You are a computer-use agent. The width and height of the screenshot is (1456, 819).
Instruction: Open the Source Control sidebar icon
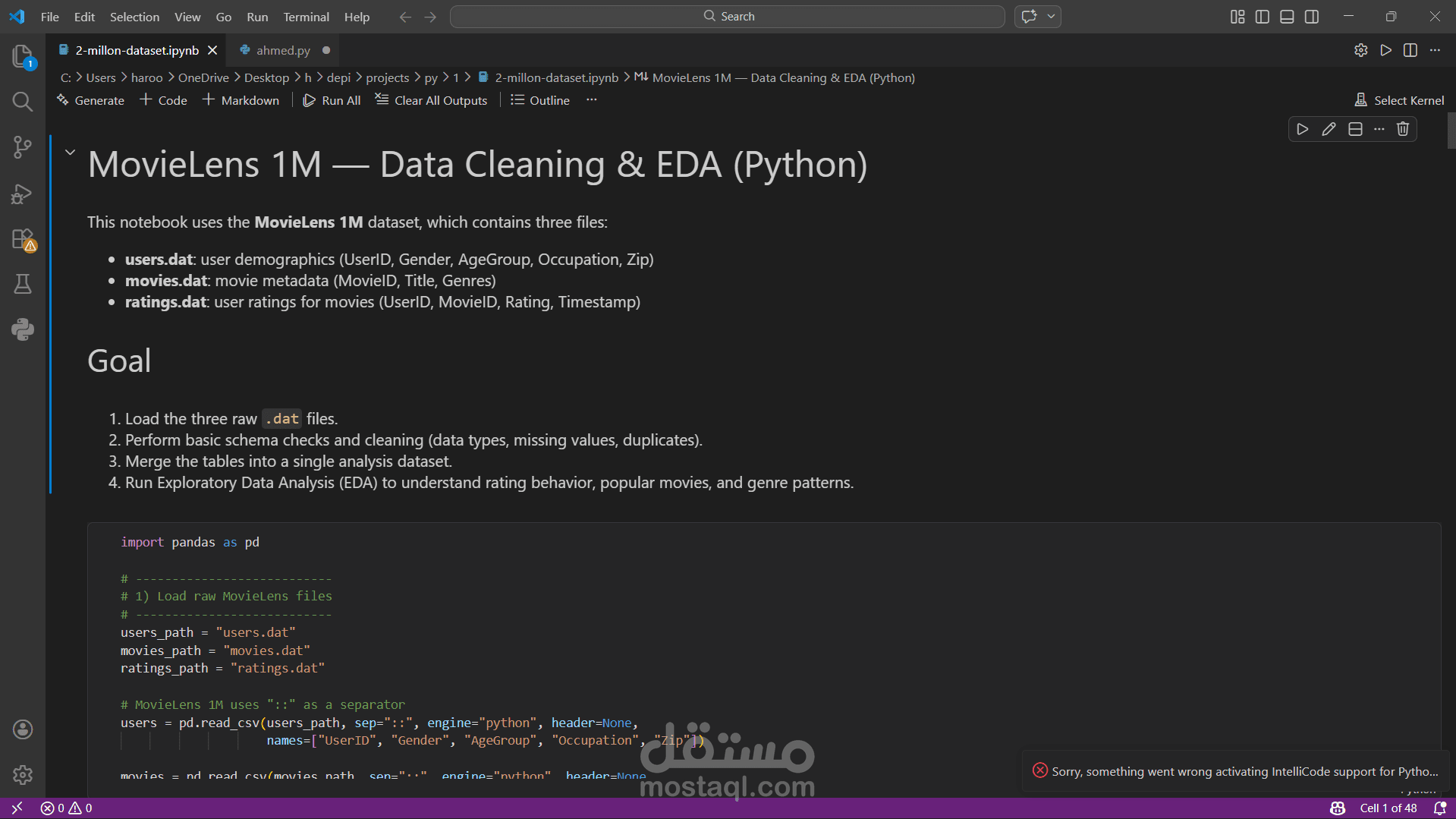[22, 147]
